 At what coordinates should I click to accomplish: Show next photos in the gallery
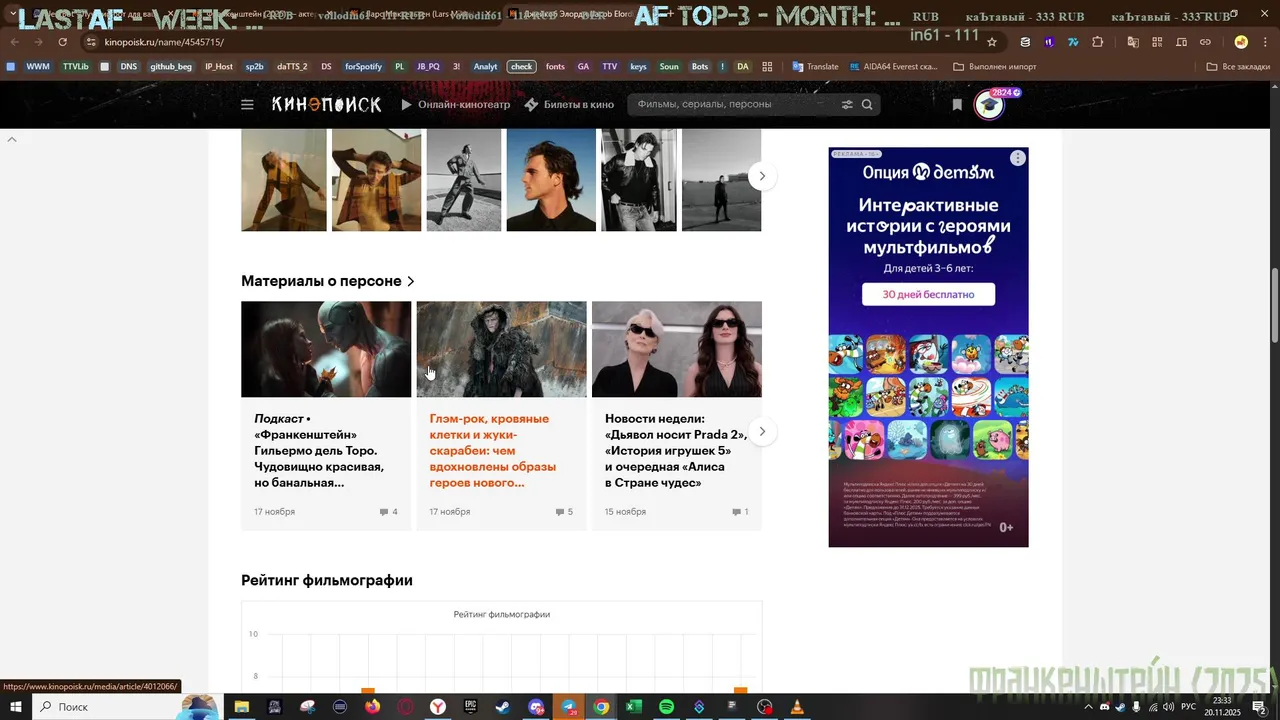[762, 176]
